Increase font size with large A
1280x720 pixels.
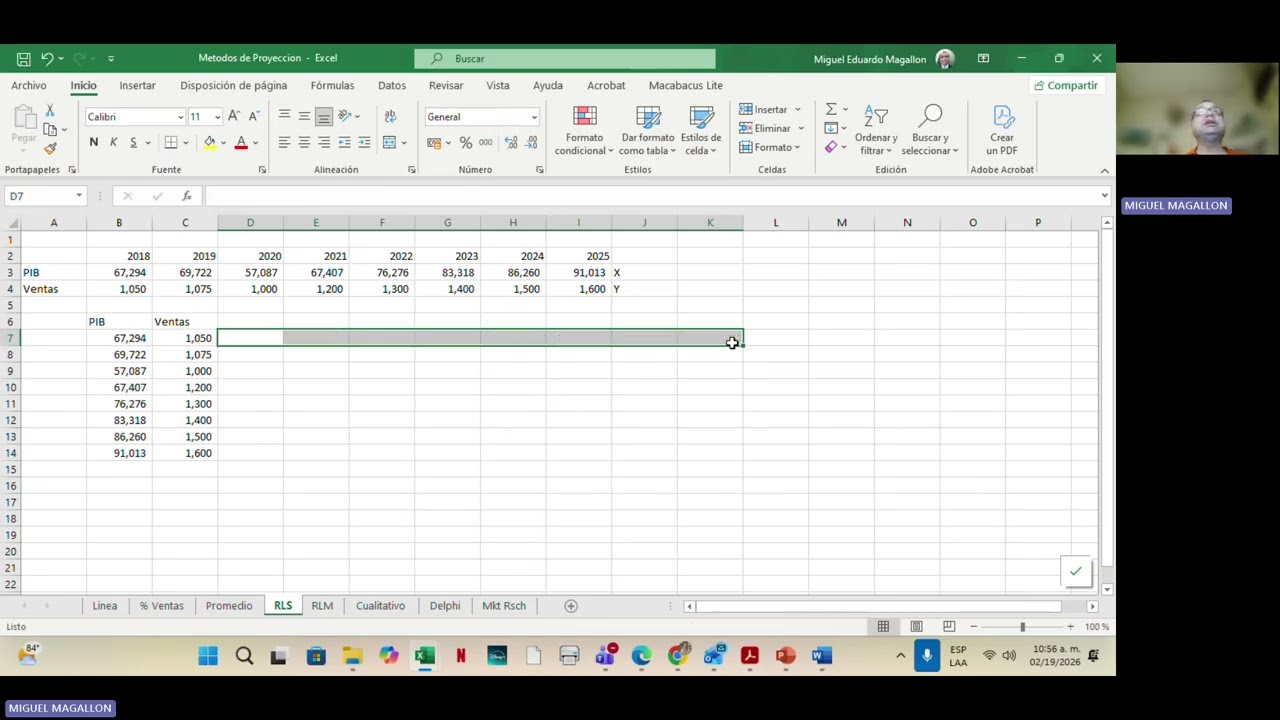click(233, 117)
